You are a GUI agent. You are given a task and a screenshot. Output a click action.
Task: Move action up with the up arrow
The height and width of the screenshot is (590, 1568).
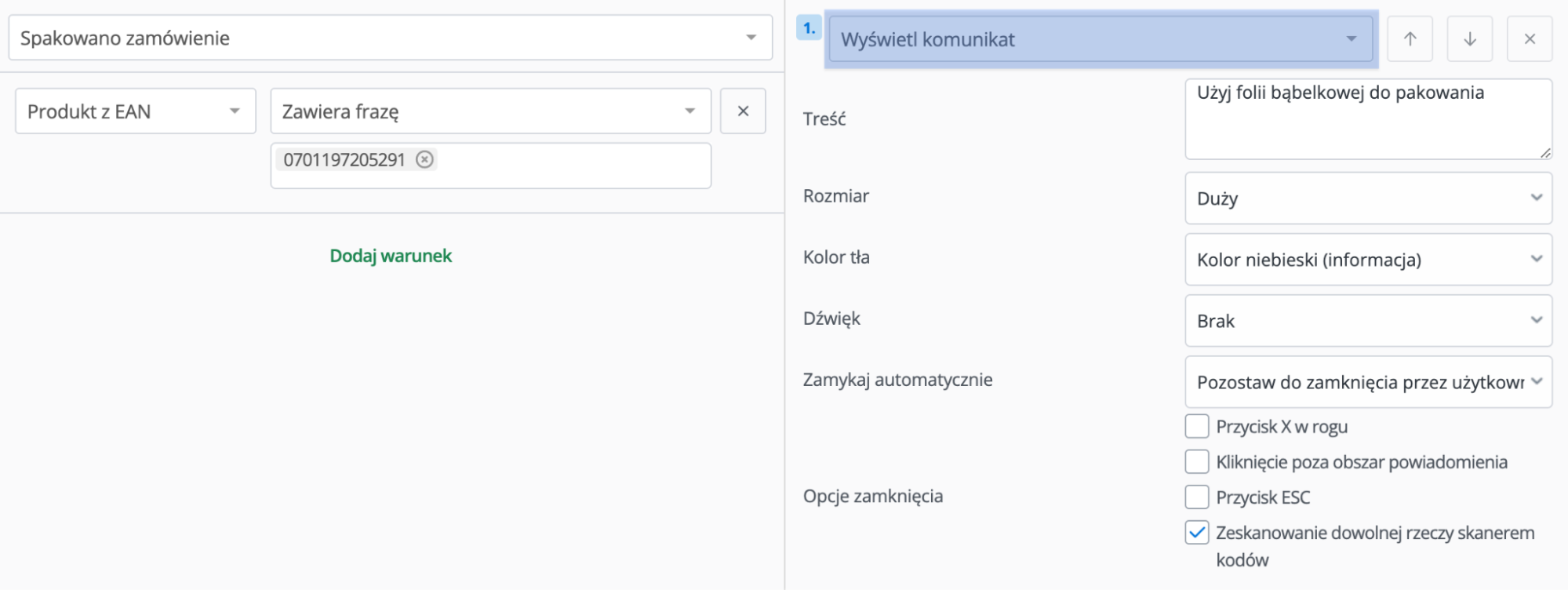click(x=1410, y=39)
